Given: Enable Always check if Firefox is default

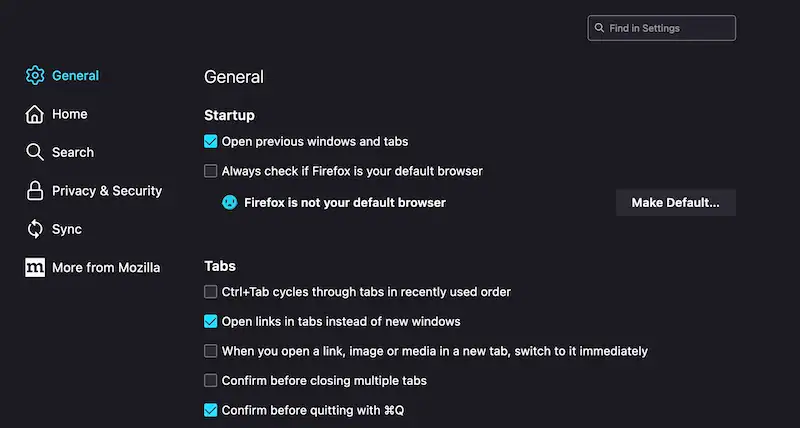Looking at the screenshot, I should pyautogui.click(x=211, y=171).
